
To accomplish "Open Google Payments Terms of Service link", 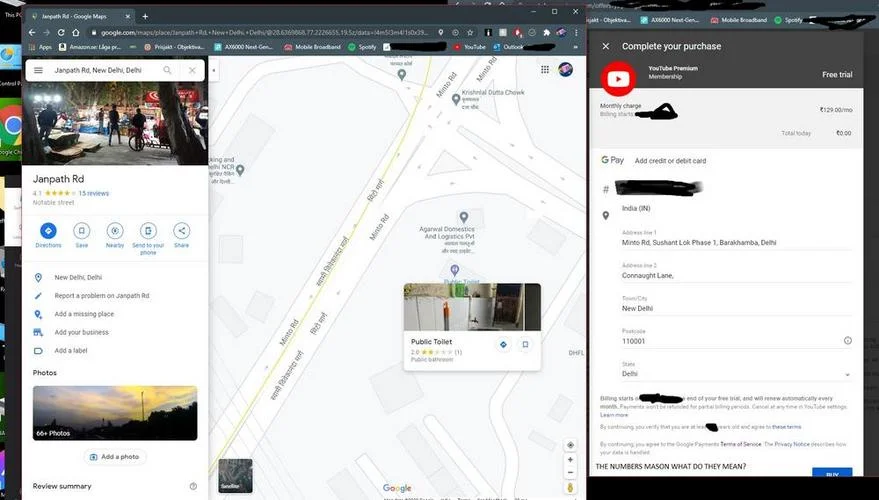I will pos(741,444).
